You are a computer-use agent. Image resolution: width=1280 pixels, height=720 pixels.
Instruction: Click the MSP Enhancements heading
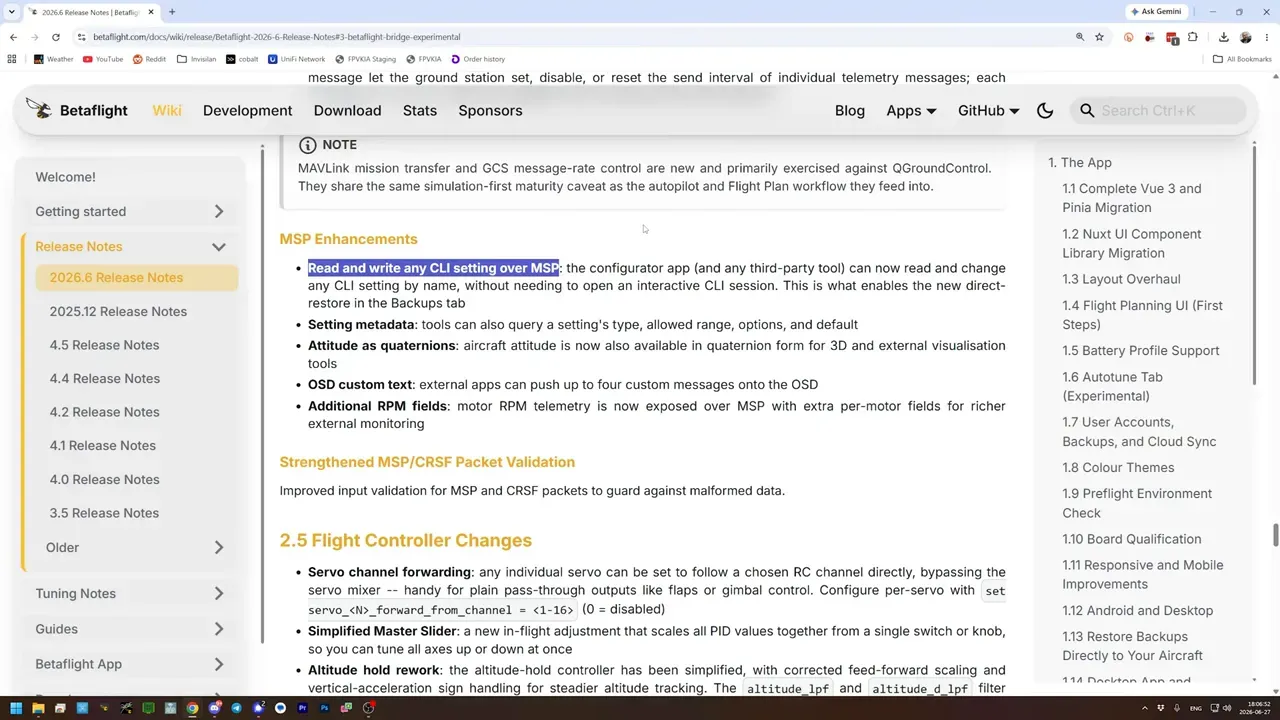pos(348,239)
